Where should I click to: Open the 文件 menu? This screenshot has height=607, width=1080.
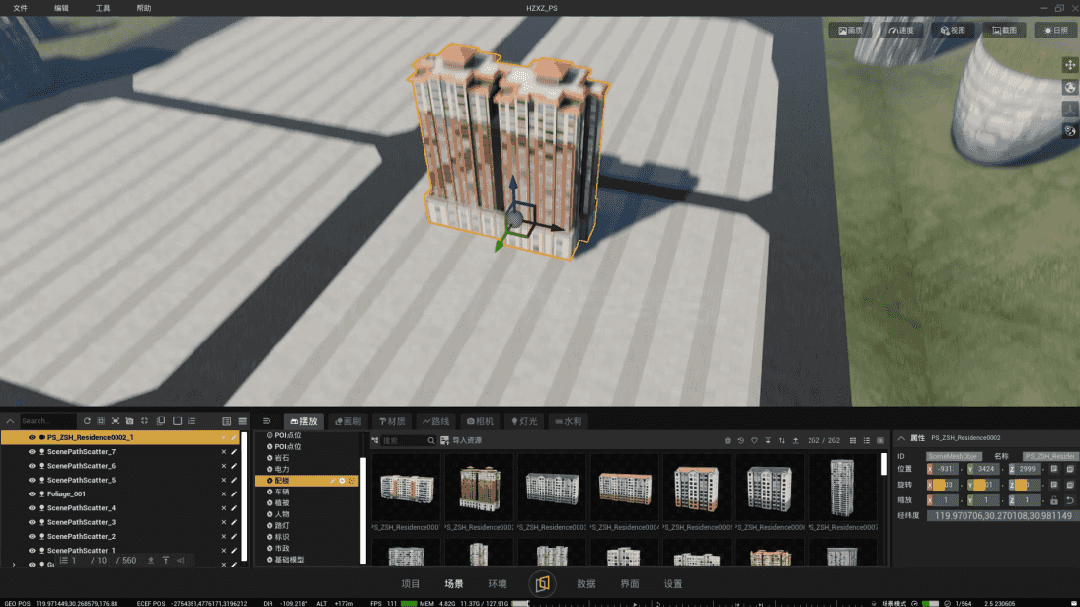pos(21,8)
